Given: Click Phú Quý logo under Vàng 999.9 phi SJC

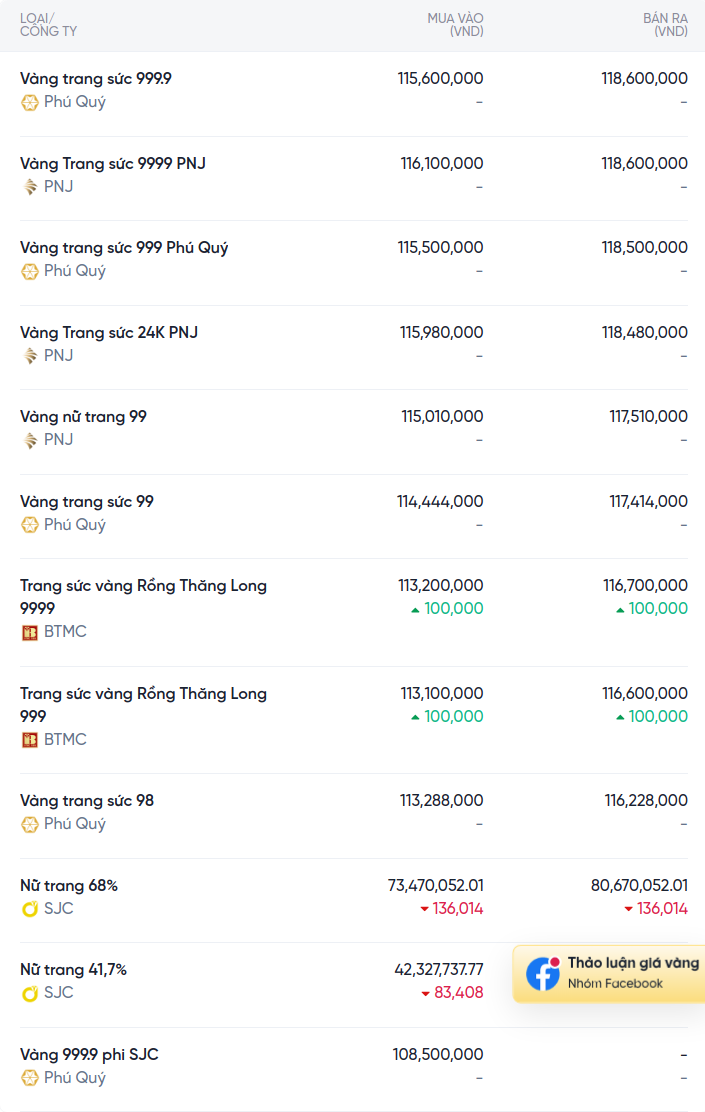Looking at the screenshot, I should (30, 1078).
